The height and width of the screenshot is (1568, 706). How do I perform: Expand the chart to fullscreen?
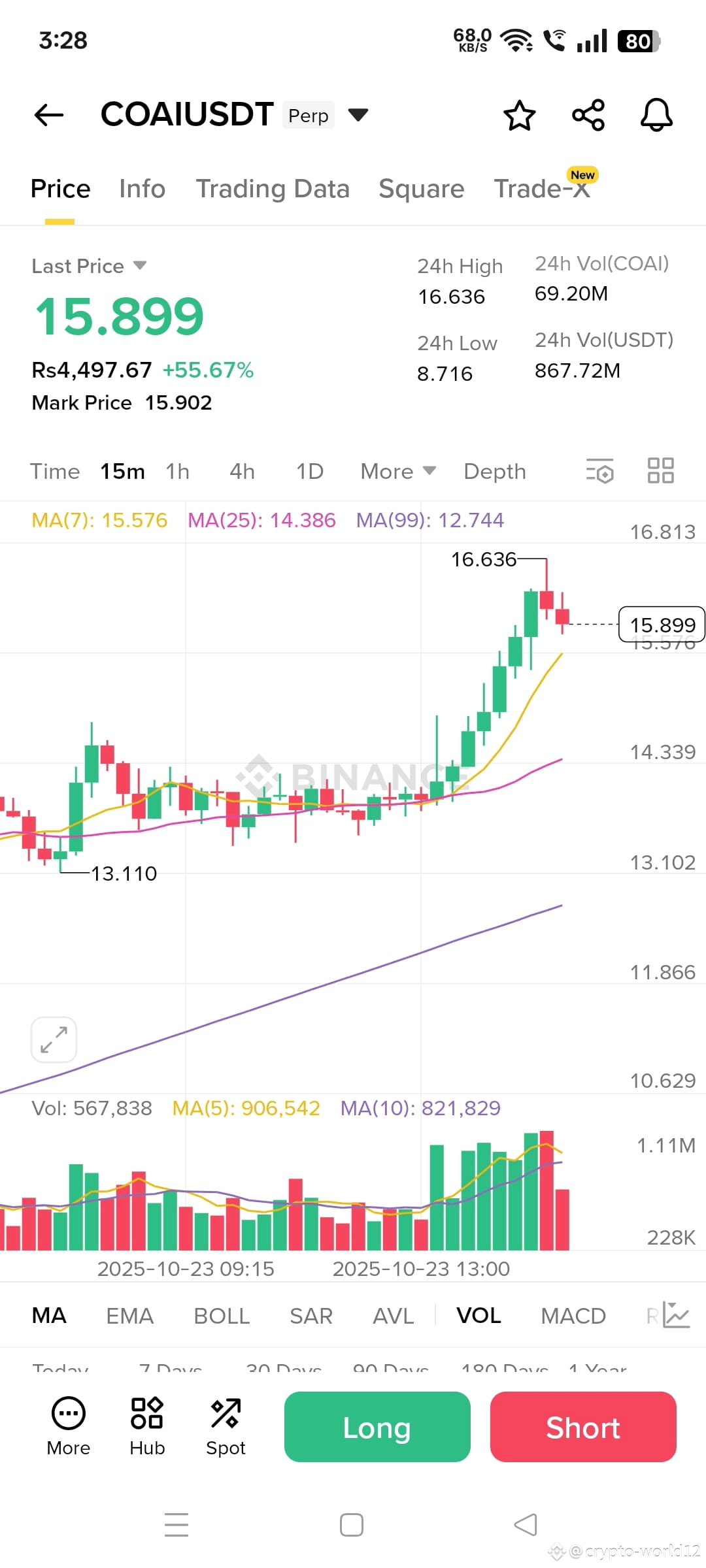54,1039
